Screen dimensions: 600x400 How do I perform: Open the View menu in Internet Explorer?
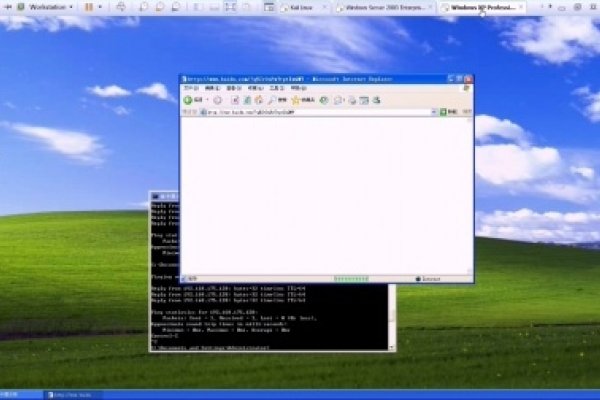(234, 88)
